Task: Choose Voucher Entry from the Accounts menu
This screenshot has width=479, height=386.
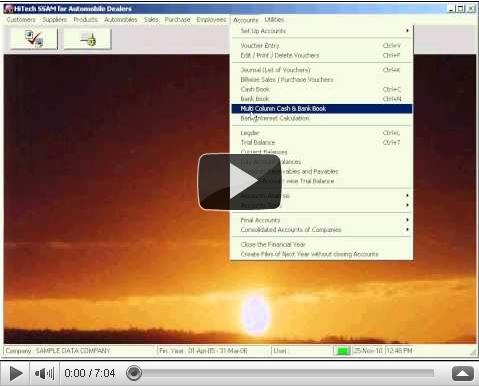Action: (322, 45)
